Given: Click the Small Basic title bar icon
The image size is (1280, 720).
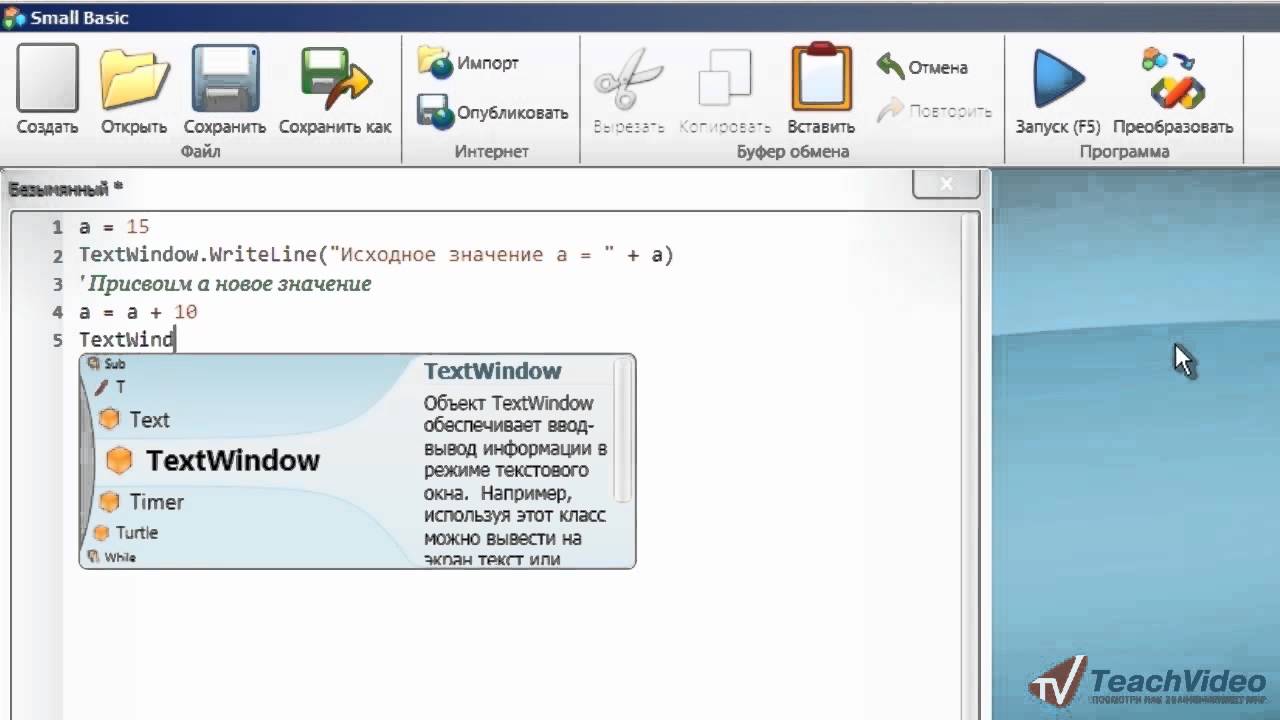Looking at the screenshot, I should pyautogui.click(x=14, y=17).
